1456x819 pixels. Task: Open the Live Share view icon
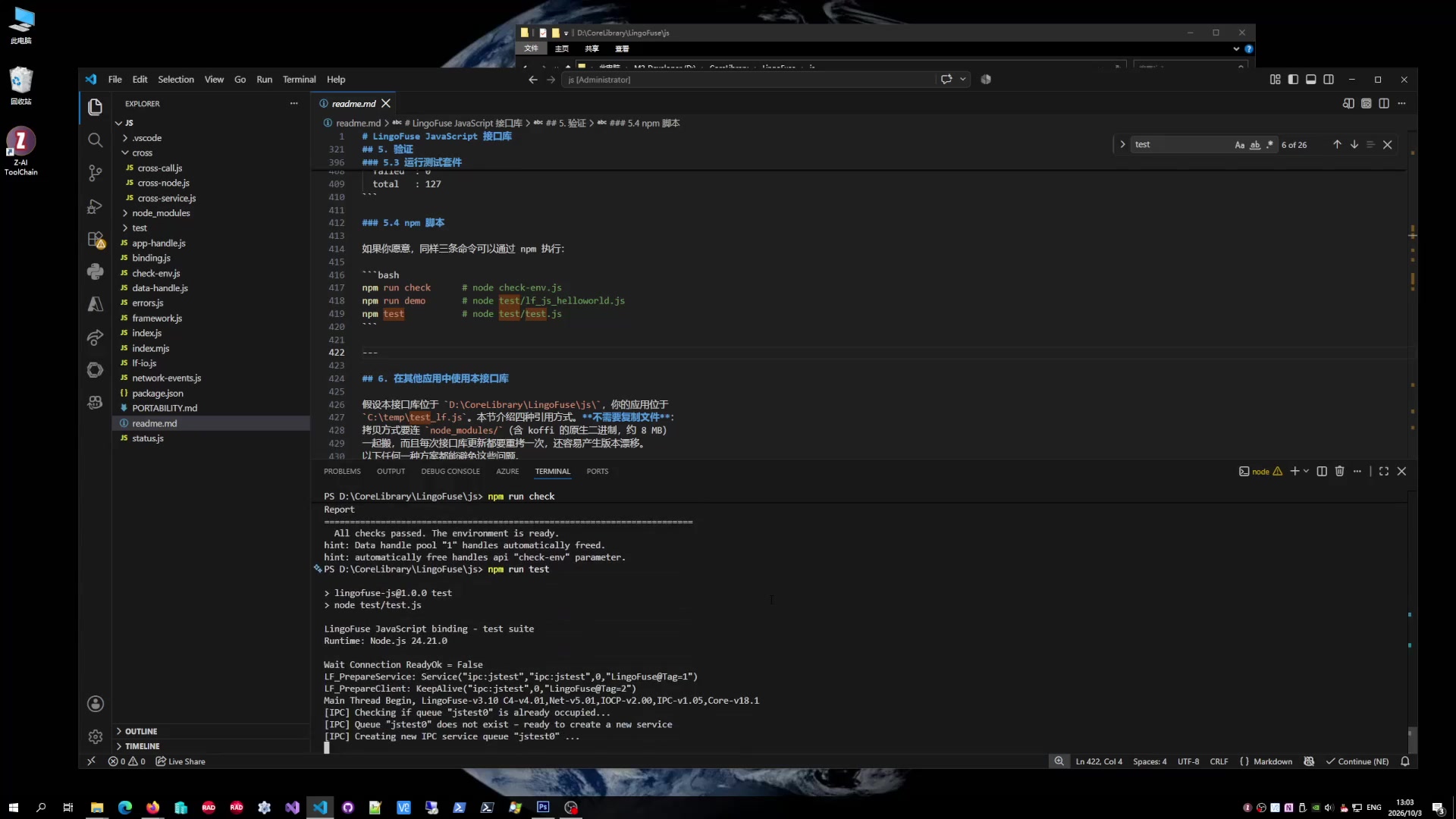pyautogui.click(x=95, y=337)
